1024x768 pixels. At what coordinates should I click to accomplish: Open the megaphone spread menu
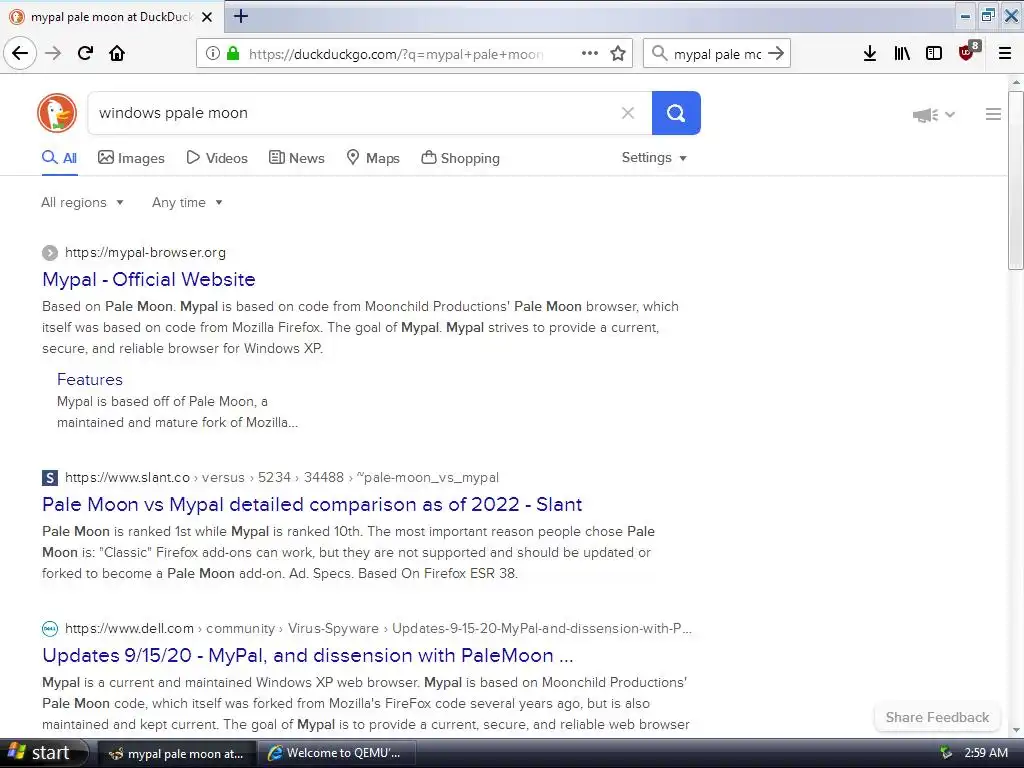[x=933, y=115]
